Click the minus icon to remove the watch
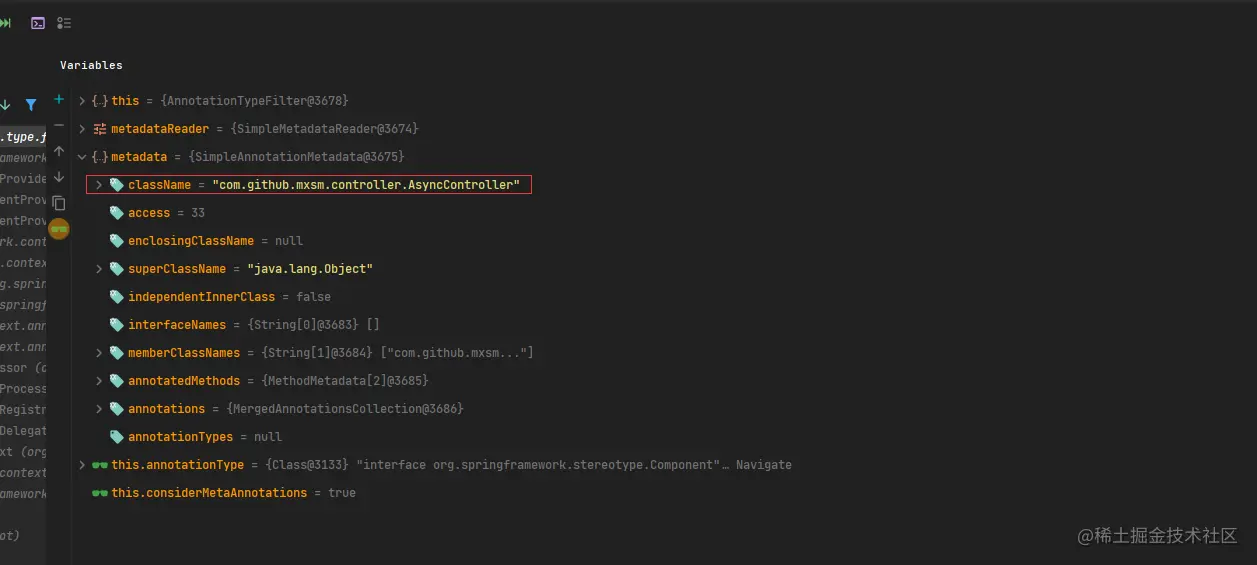This screenshot has width=1257, height=565. [x=59, y=125]
